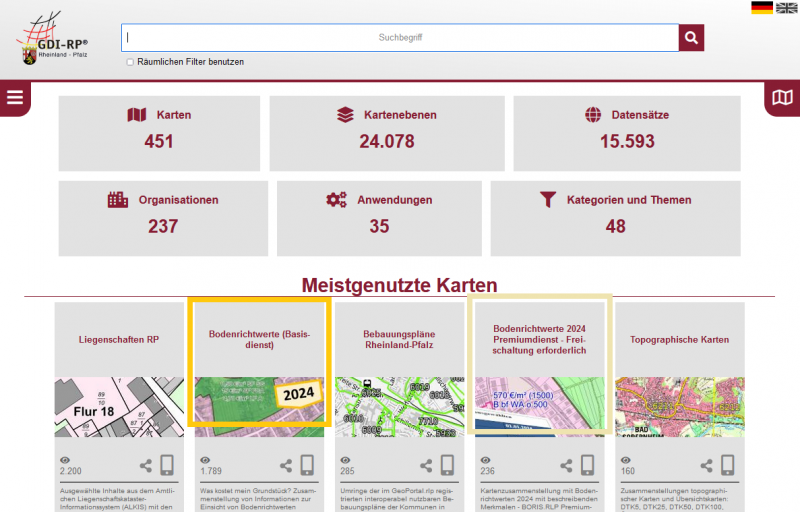This screenshot has width=800, height=512.
Task: Click the view count 1.789
Action: pyautogui.click(x=211, y=471)
